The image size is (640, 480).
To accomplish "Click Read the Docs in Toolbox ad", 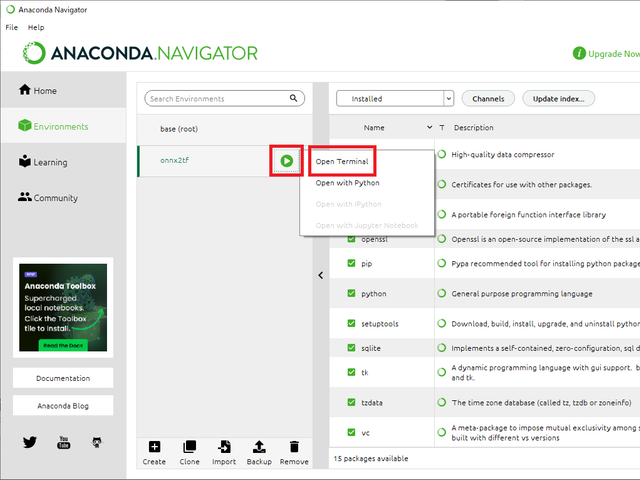I will (63, 345).
